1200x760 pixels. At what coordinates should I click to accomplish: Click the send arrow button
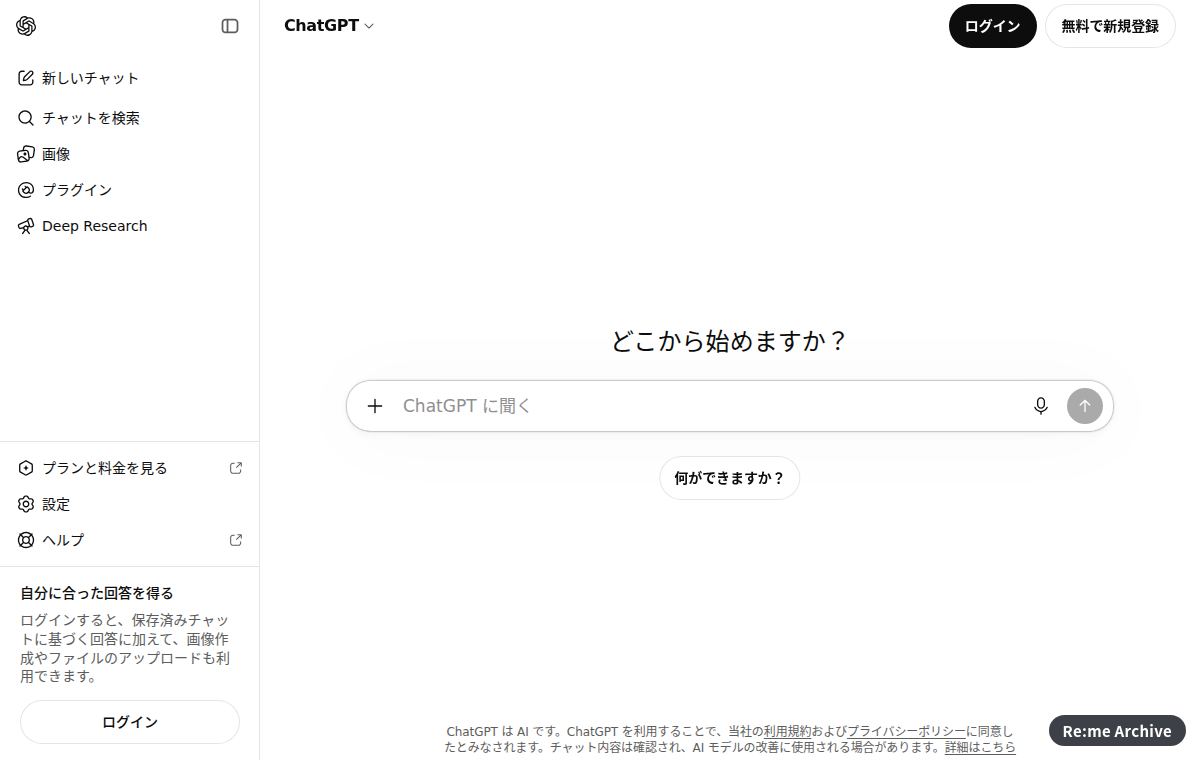[1085, 406]
